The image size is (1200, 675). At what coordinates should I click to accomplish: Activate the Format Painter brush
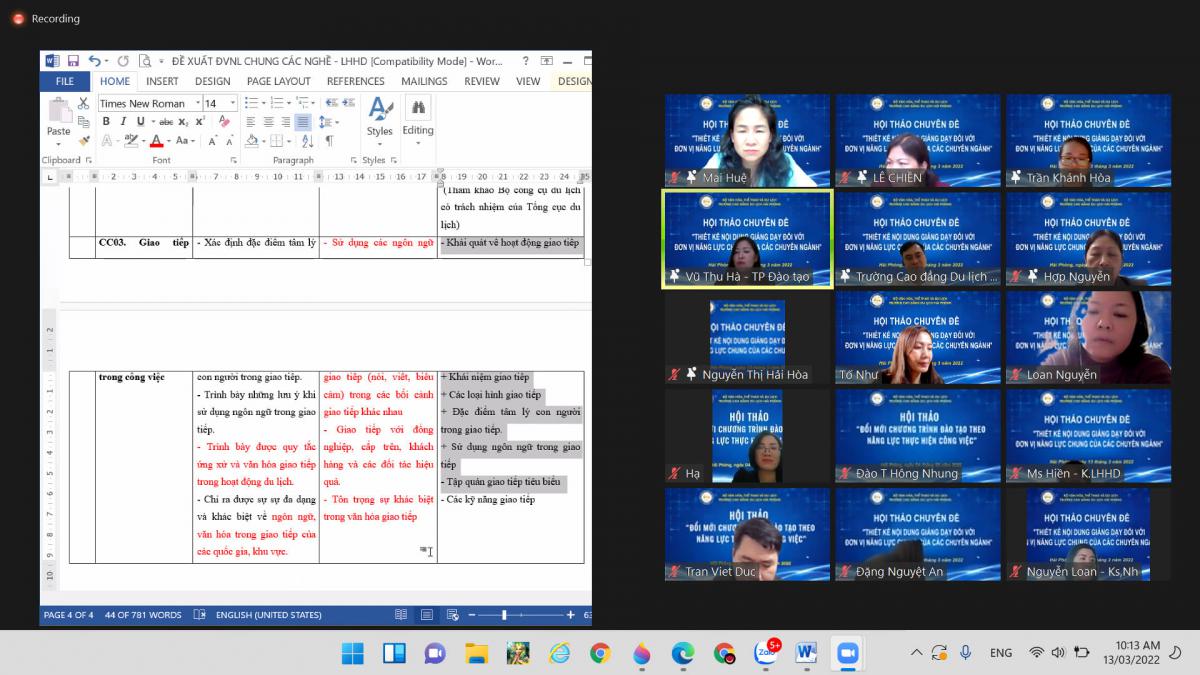pos(83,141)
